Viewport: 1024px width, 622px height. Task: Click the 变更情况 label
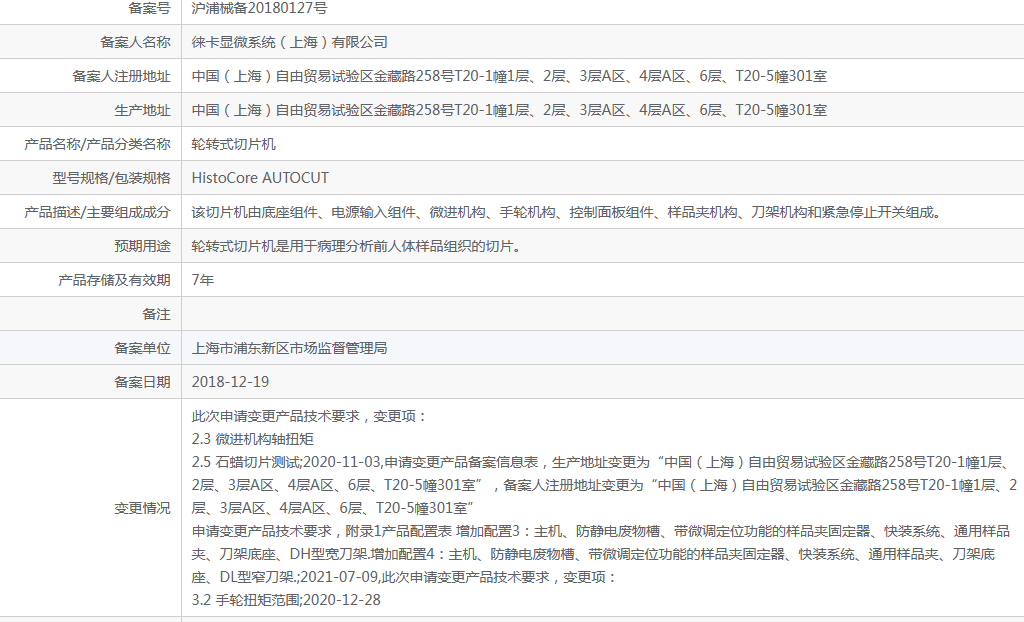point(142,508)
